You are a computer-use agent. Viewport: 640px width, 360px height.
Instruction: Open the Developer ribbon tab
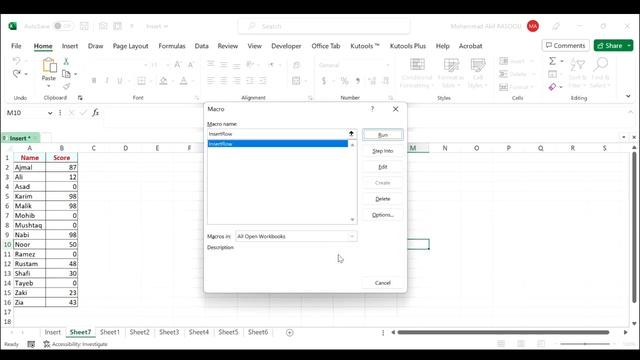pos(286,46)
